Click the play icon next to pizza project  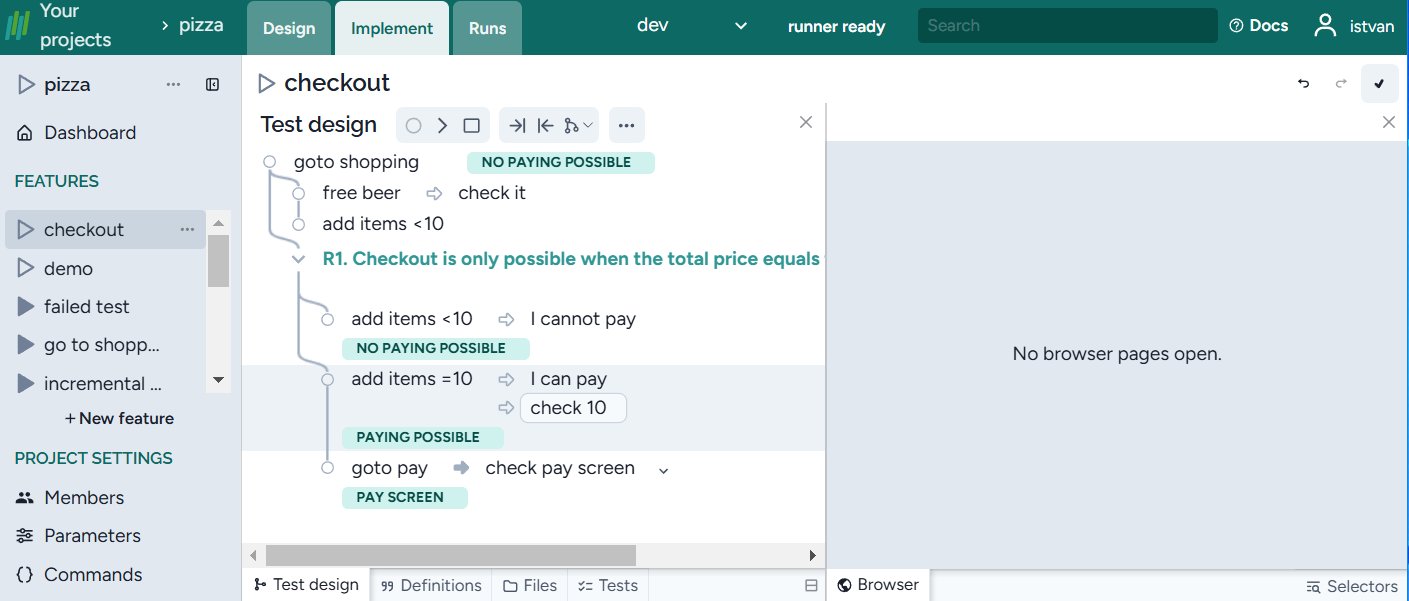pos(26,85)
